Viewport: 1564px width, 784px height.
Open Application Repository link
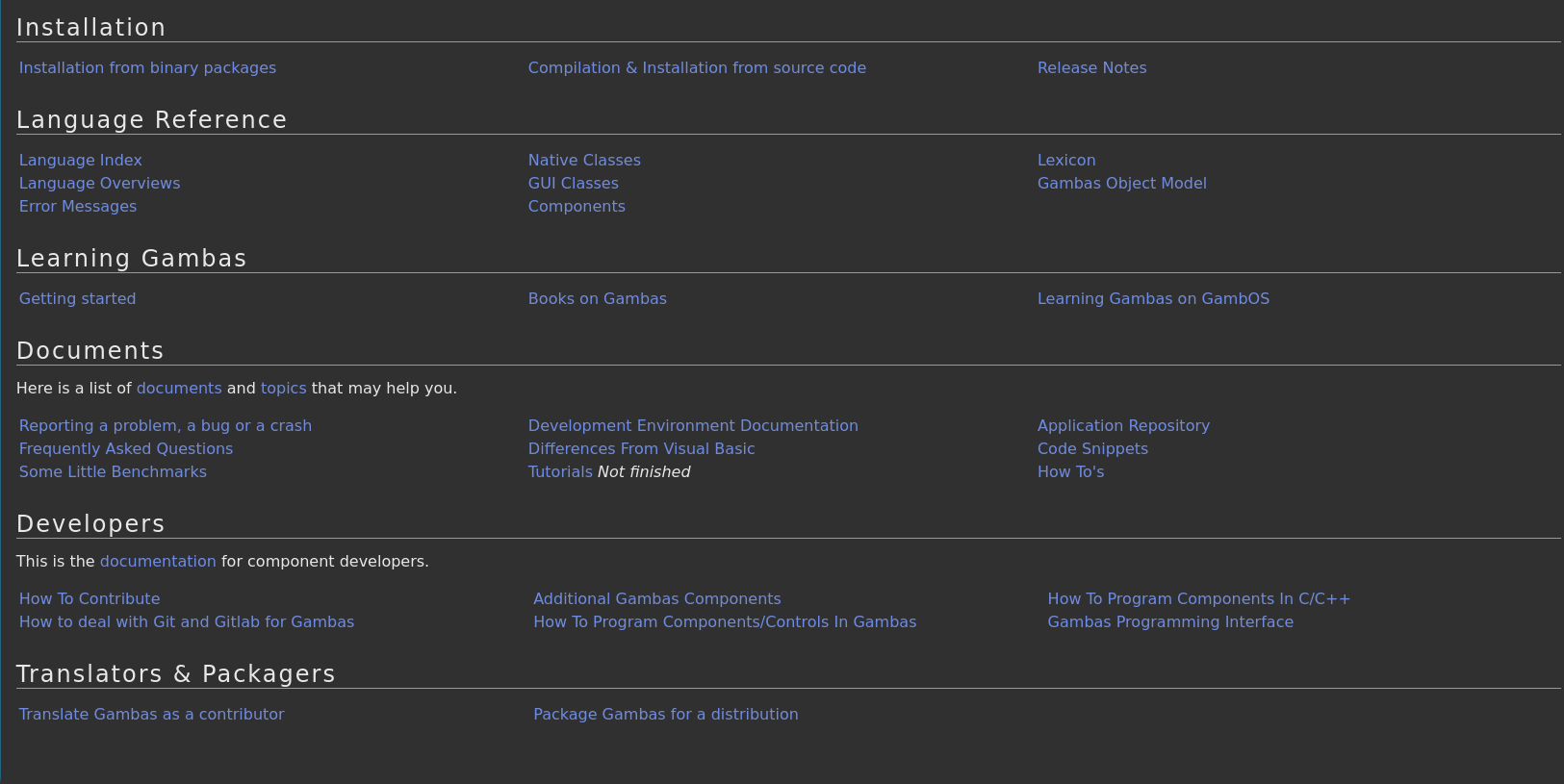coord(1123,426)
